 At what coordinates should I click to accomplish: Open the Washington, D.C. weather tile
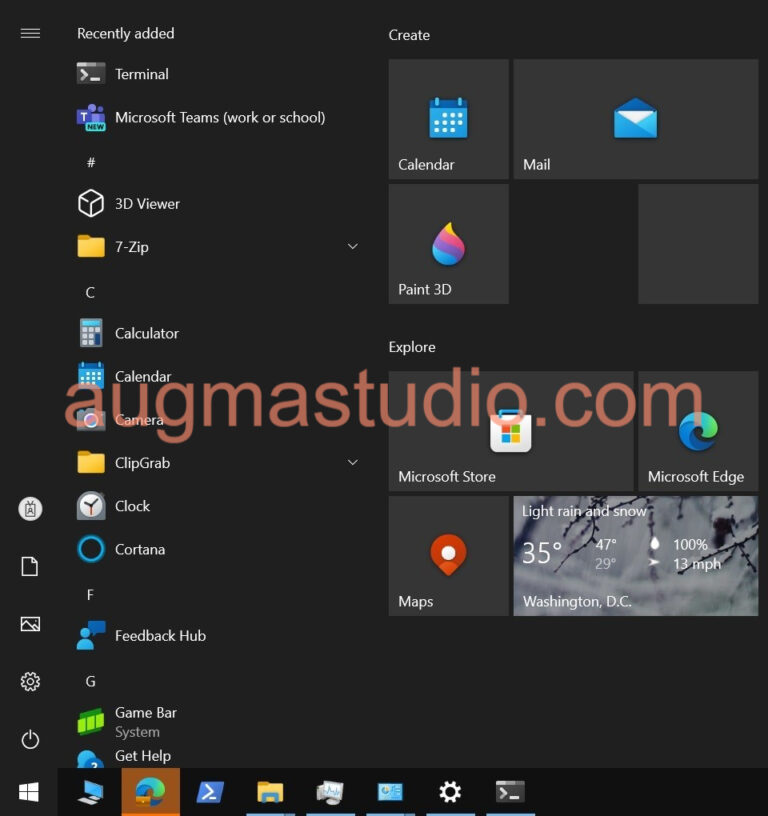635,556
